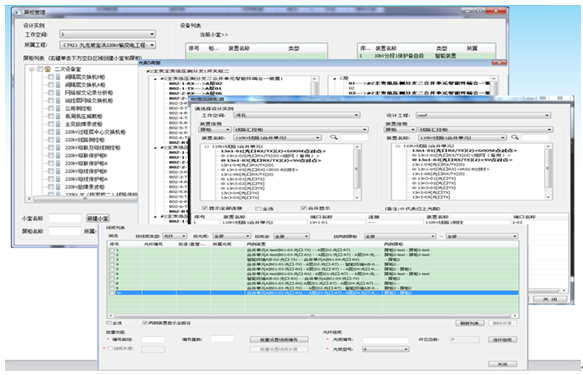
Task: Click the right magnifier search icon
Action: click(x=515, y=138)
